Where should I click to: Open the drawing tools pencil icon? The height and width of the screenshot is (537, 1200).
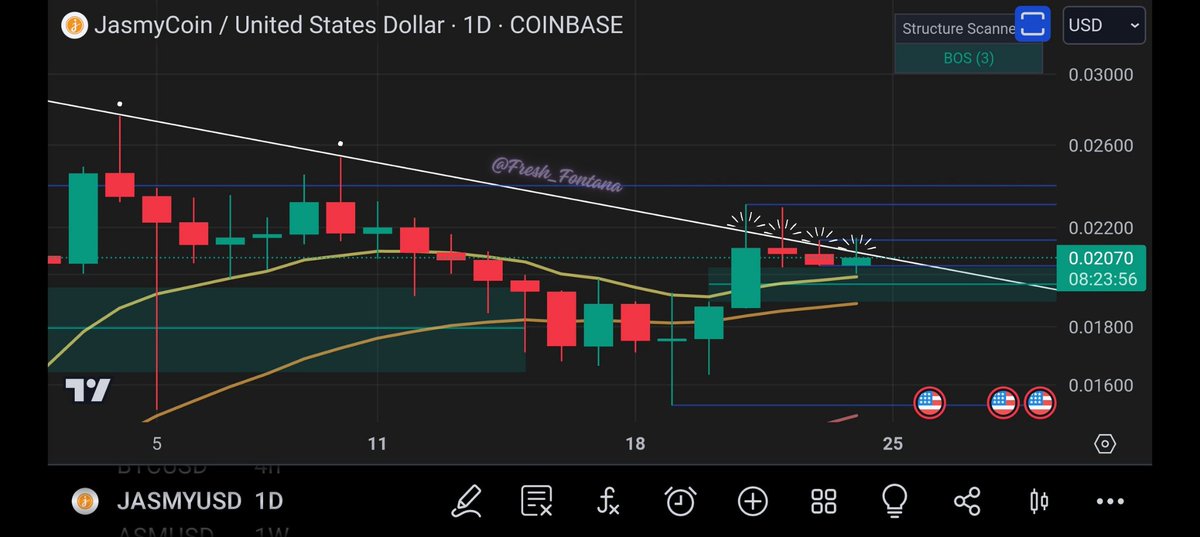coord(466,500)
